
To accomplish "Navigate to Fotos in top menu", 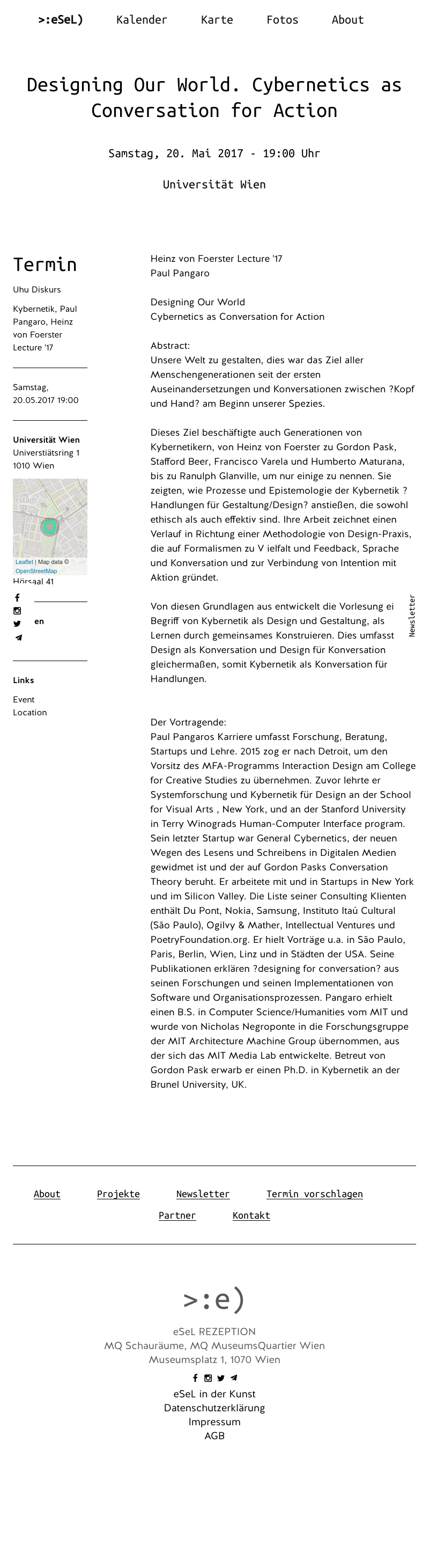I will coord(283,20).
